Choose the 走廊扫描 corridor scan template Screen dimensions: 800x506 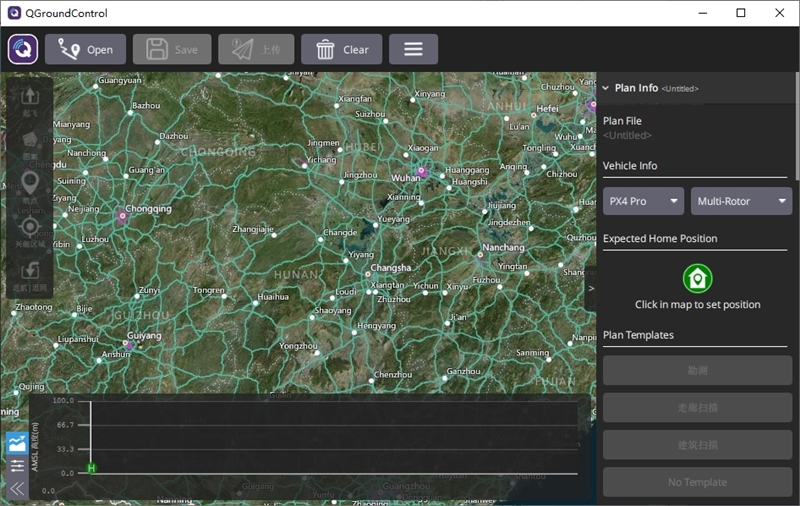click(697, 408)
